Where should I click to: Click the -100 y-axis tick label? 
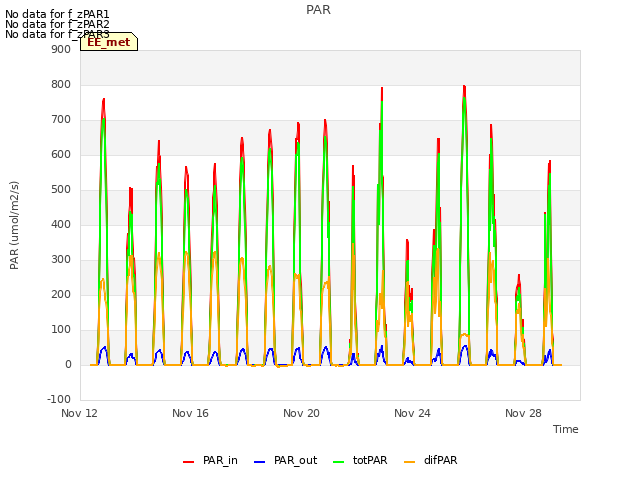pos(59,399)
